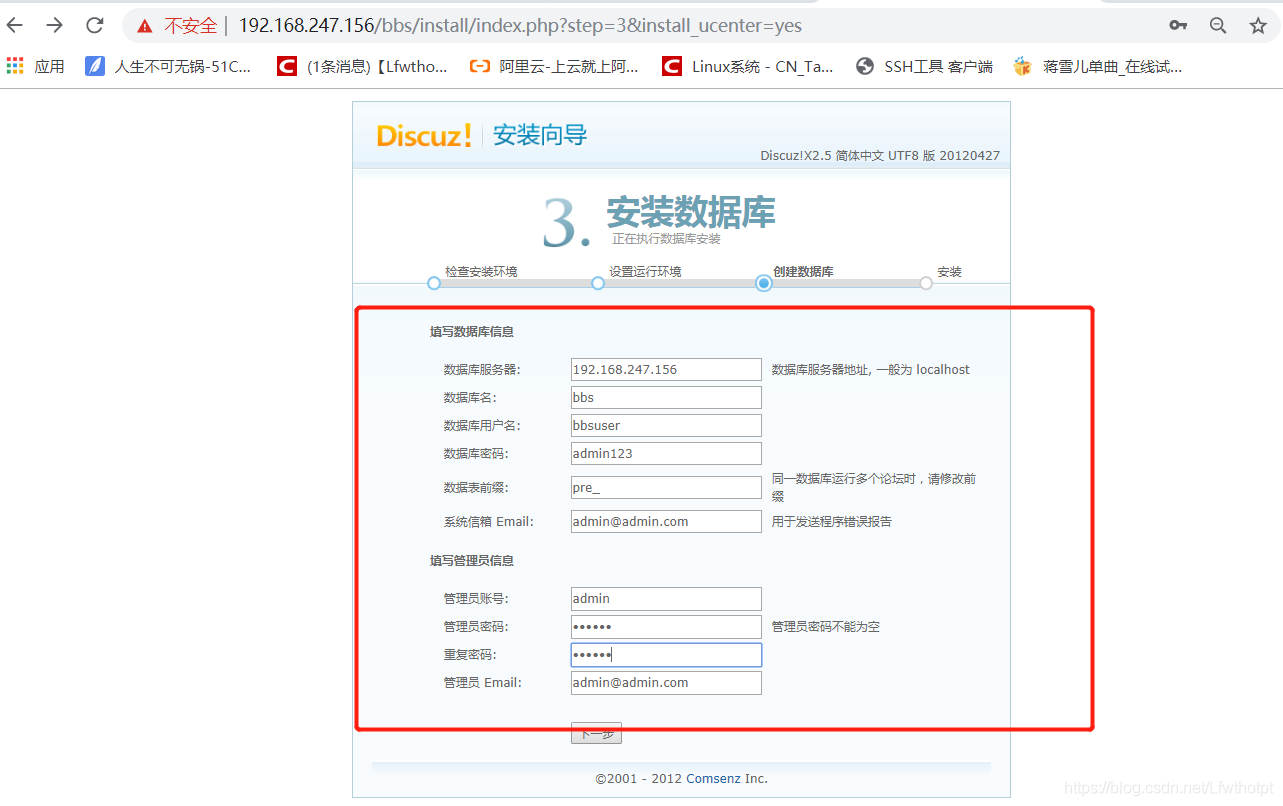Focus the 管理员密码 password field
This screenshot has height=806, width=1283.
pos(666,626)
